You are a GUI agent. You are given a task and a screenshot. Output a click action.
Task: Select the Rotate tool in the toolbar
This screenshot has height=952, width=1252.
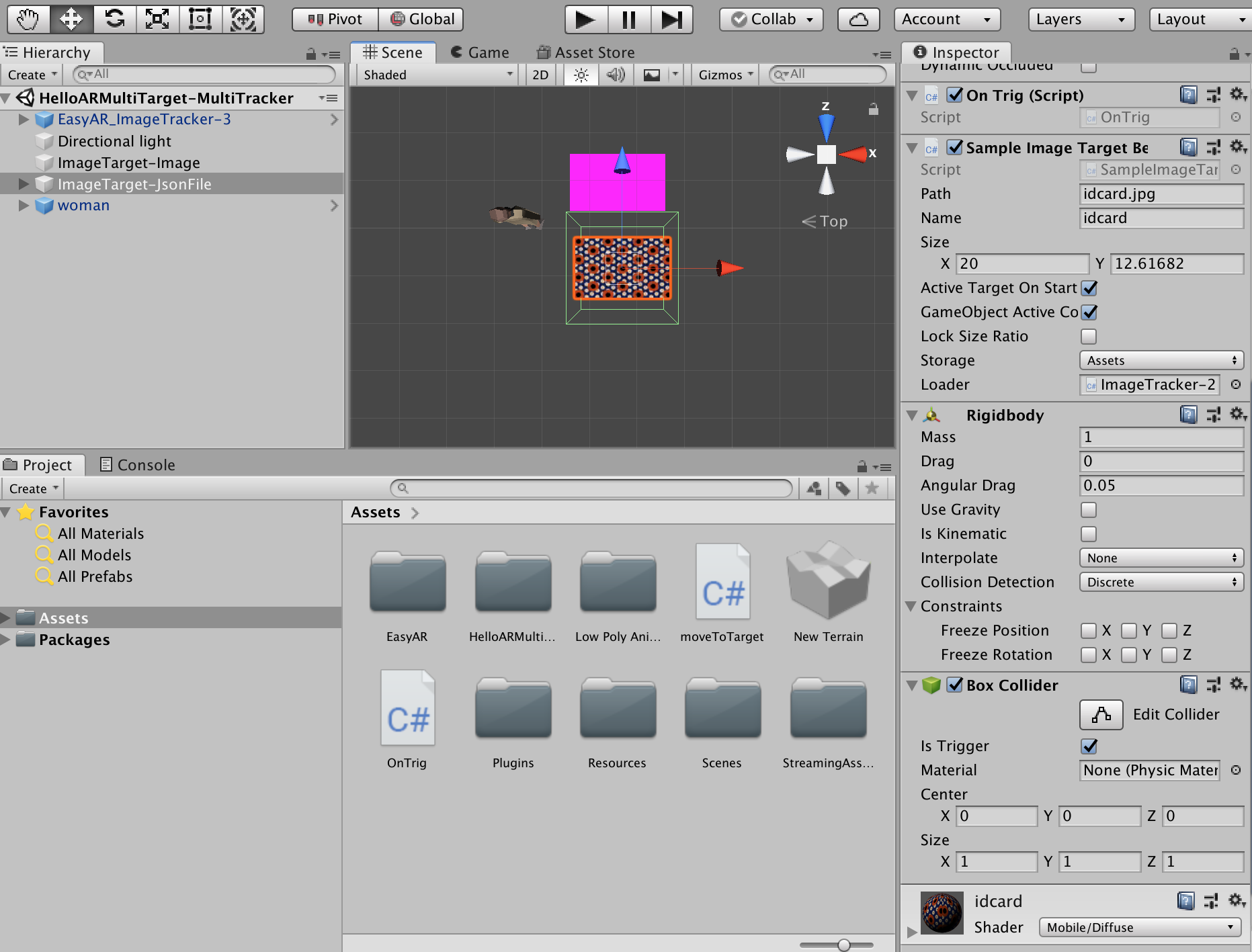(114, 19)
